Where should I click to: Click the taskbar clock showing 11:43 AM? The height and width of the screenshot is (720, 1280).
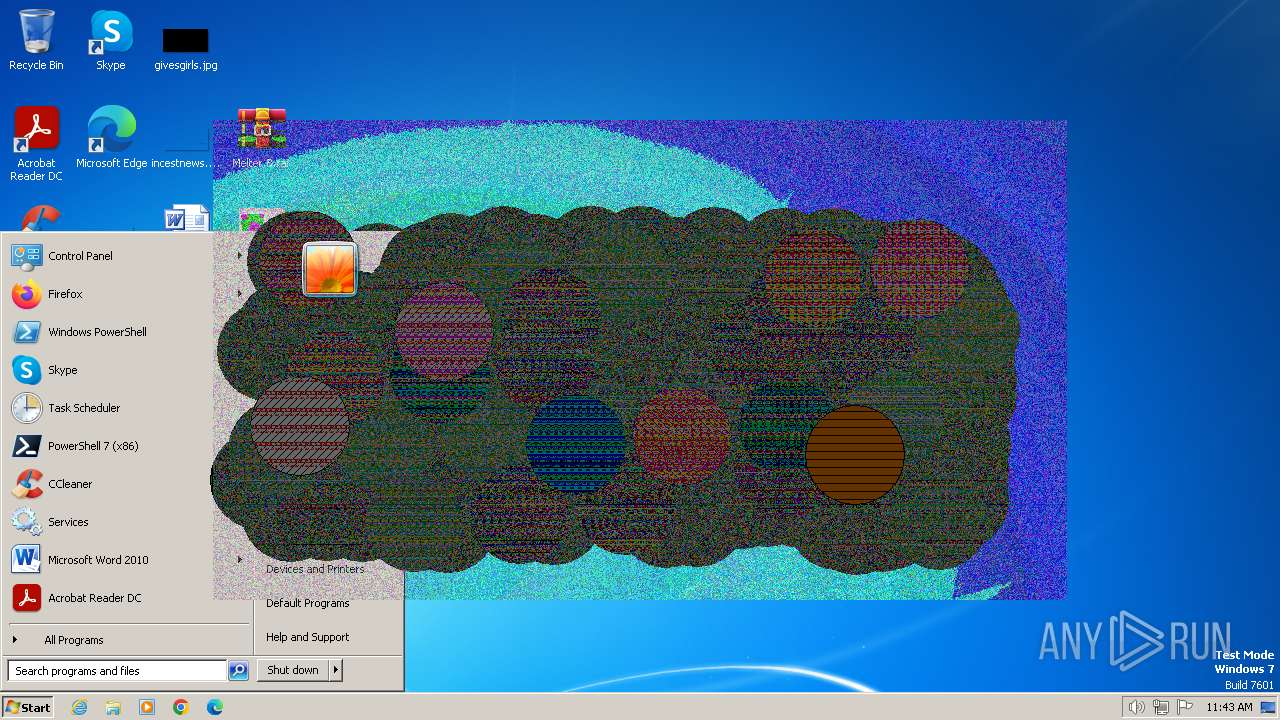[x=1229, y=707]
